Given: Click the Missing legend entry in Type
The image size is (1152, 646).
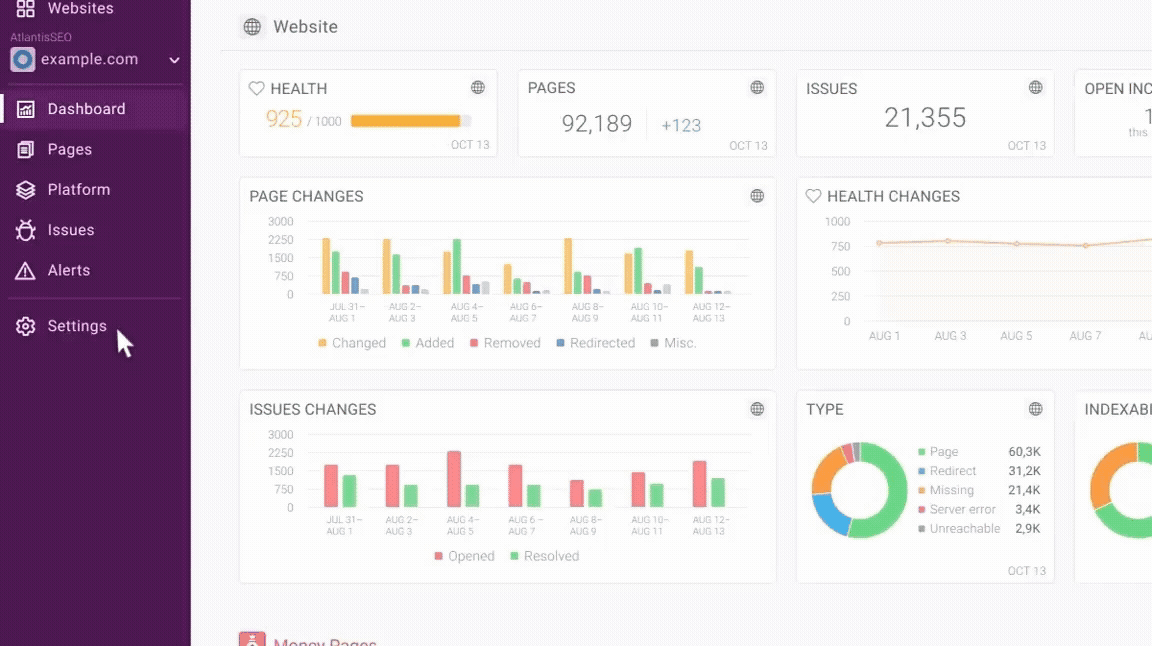Looking at the screenshot, I should [946, 490].
